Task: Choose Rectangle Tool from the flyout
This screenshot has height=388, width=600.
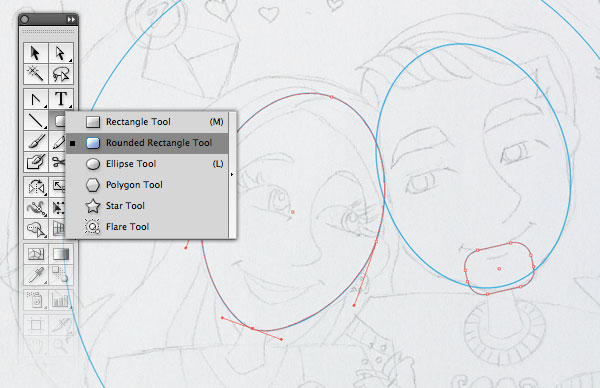Action: click(147, 122)
